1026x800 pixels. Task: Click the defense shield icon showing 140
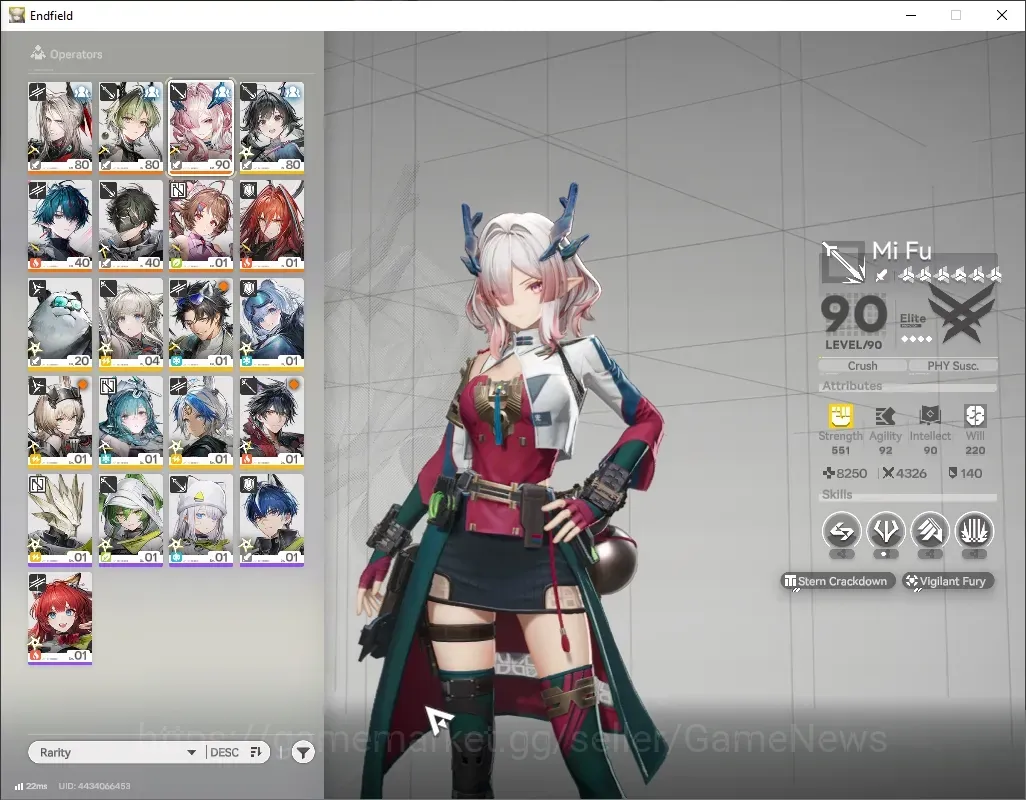953,473
